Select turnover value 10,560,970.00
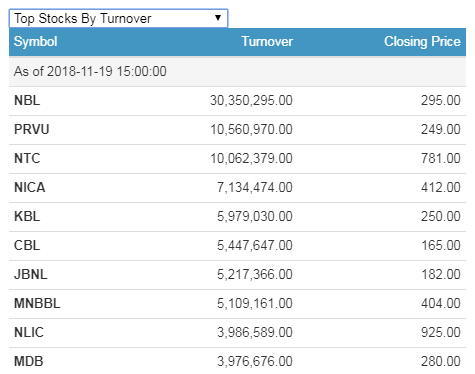This screenshot has width=475, height=374. point(251,129)
